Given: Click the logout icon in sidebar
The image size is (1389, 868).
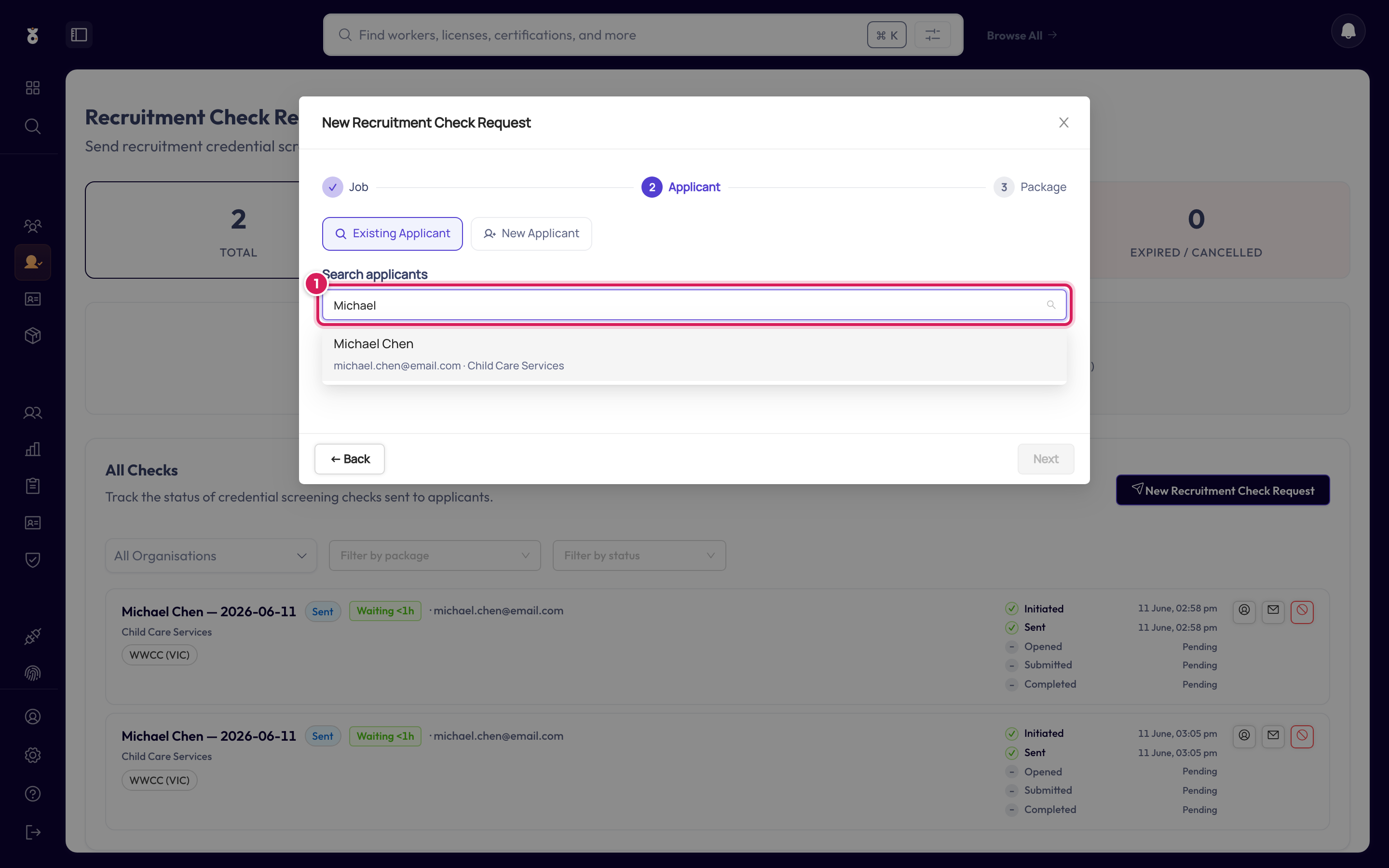Looking at the screenshot, I should point(33,832).
